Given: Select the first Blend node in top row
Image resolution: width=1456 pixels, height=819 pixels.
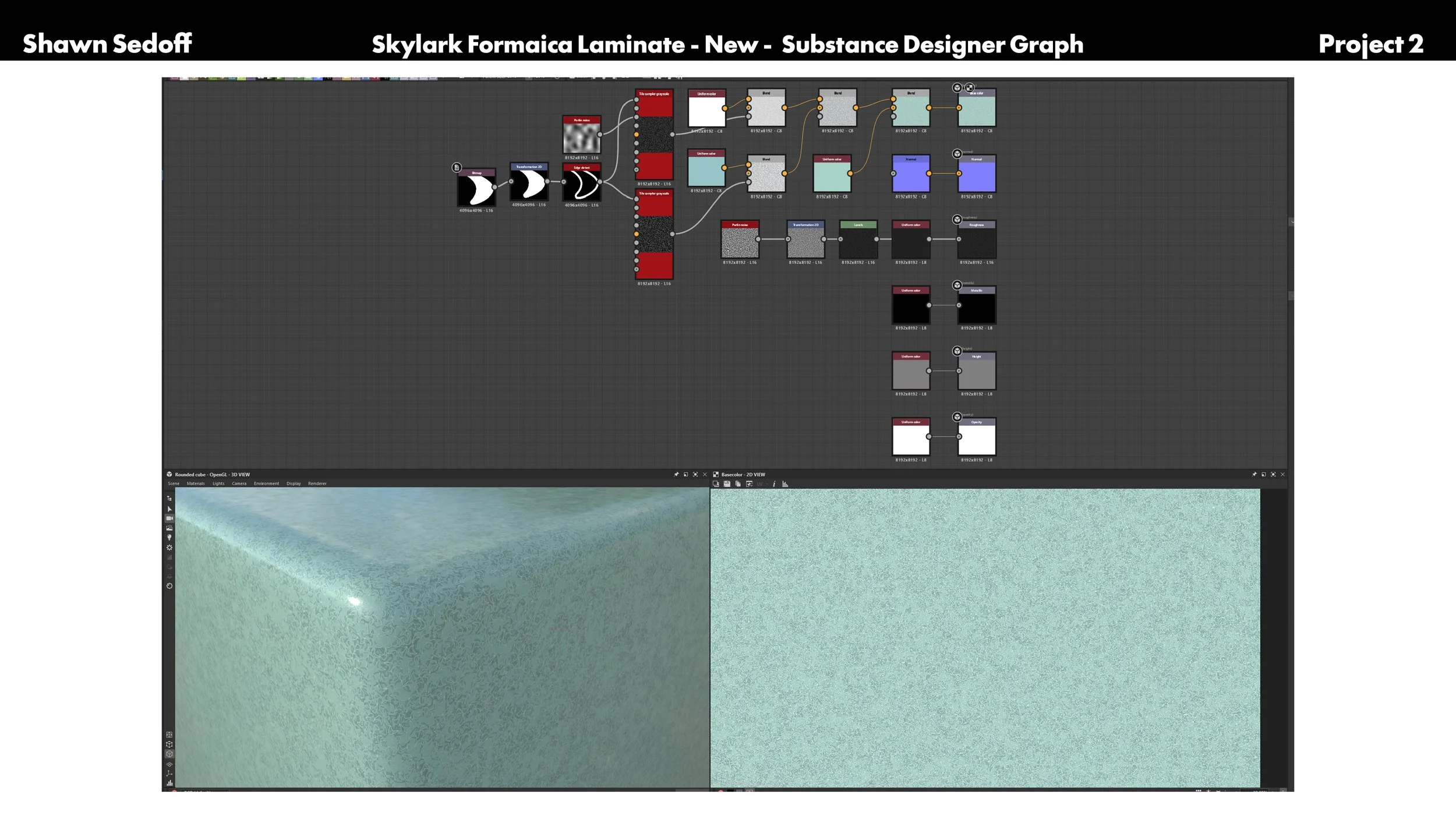Looking at the screenshot, I should (766, 108).
